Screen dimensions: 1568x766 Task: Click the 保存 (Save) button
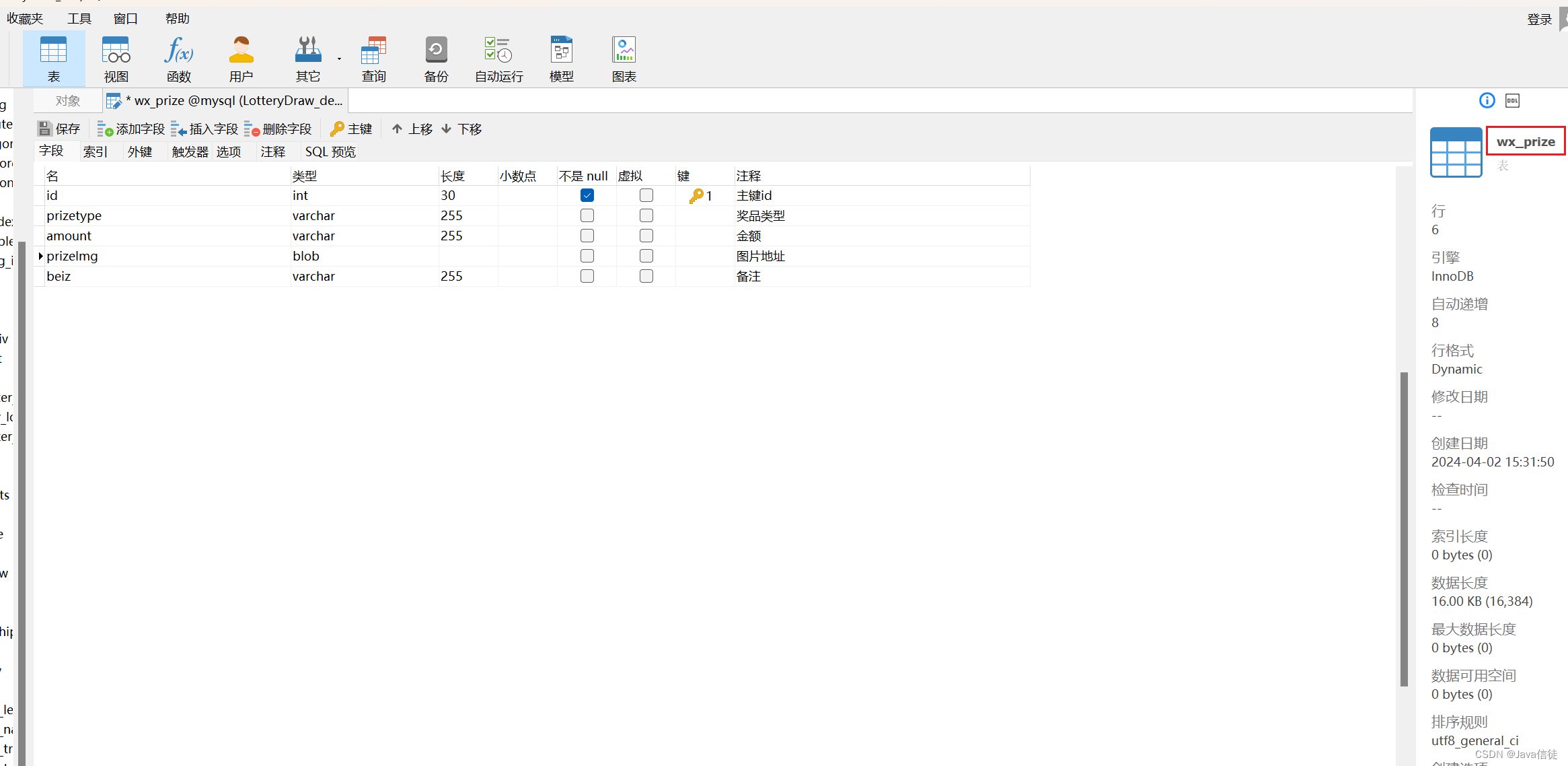pos(59,129)
